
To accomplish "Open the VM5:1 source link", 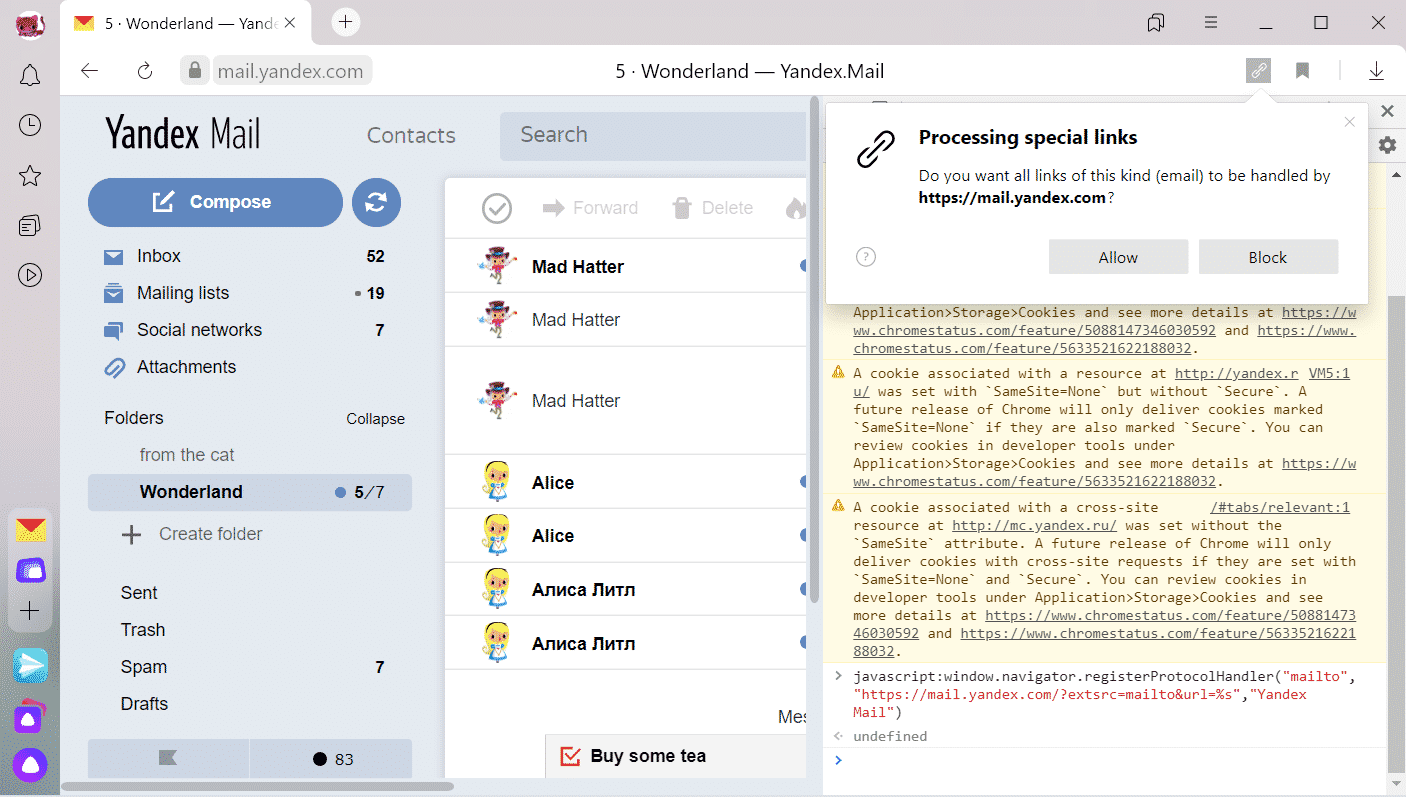I will tap(1329, 373).
